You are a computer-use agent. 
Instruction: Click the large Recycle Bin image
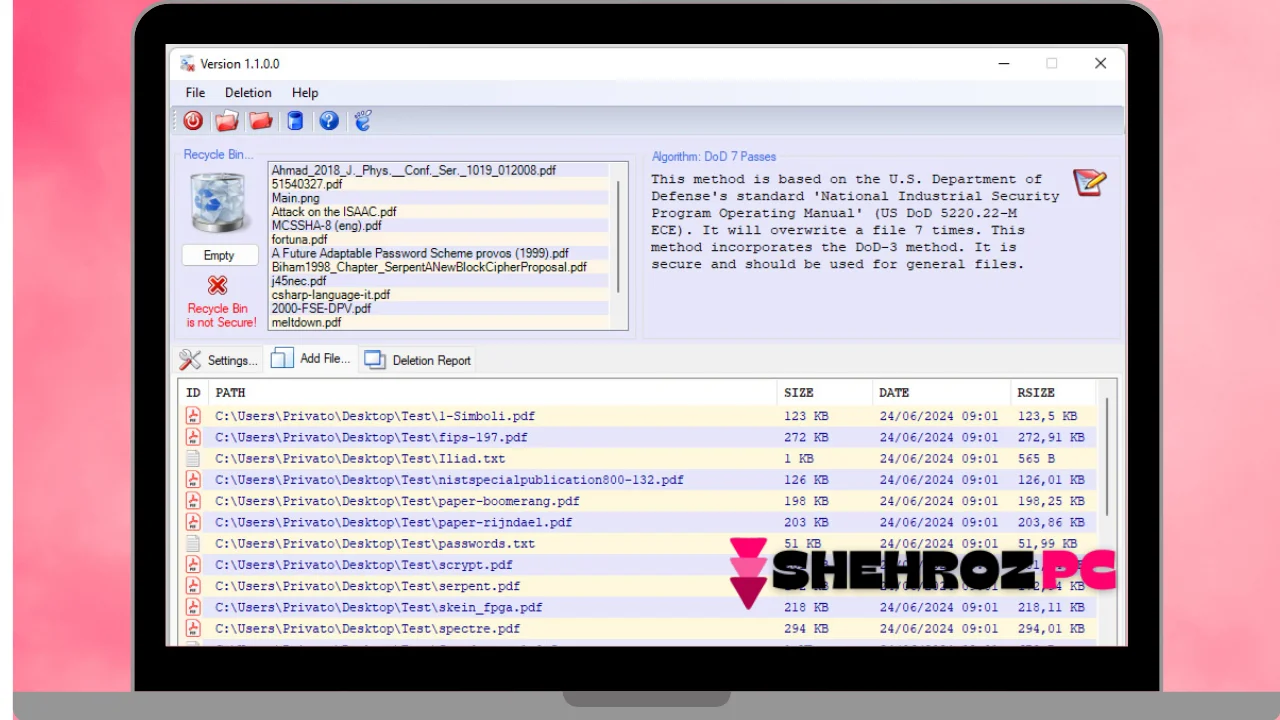click(218, 203)
